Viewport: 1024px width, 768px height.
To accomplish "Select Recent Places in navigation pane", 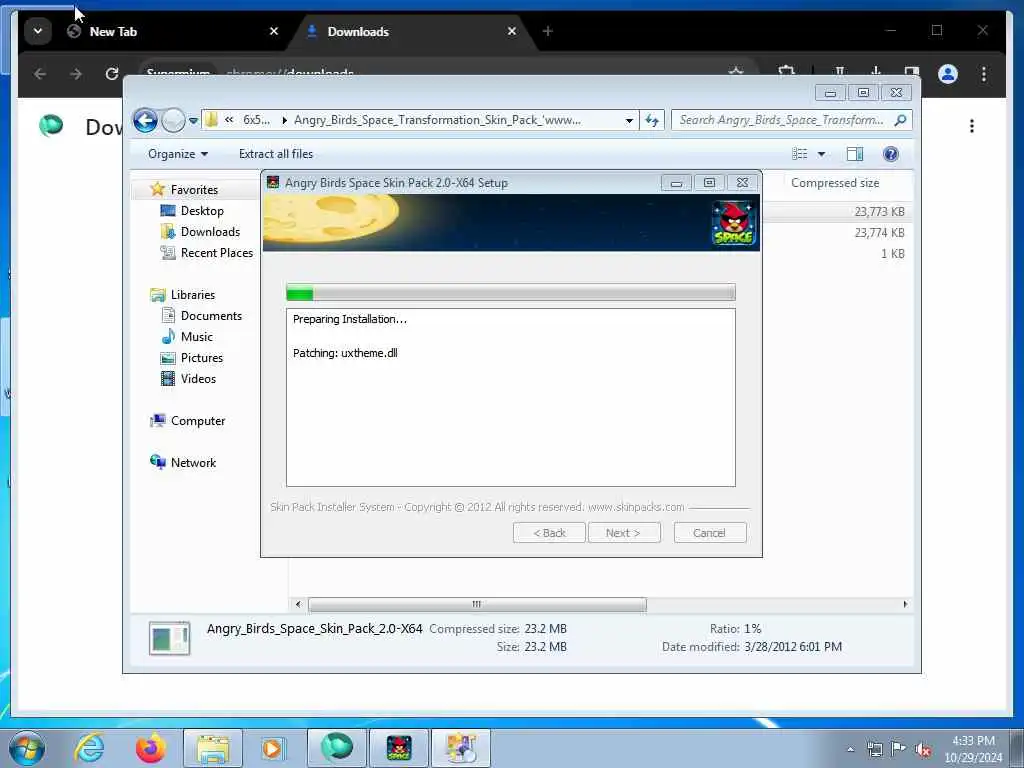I will [216, 253].
